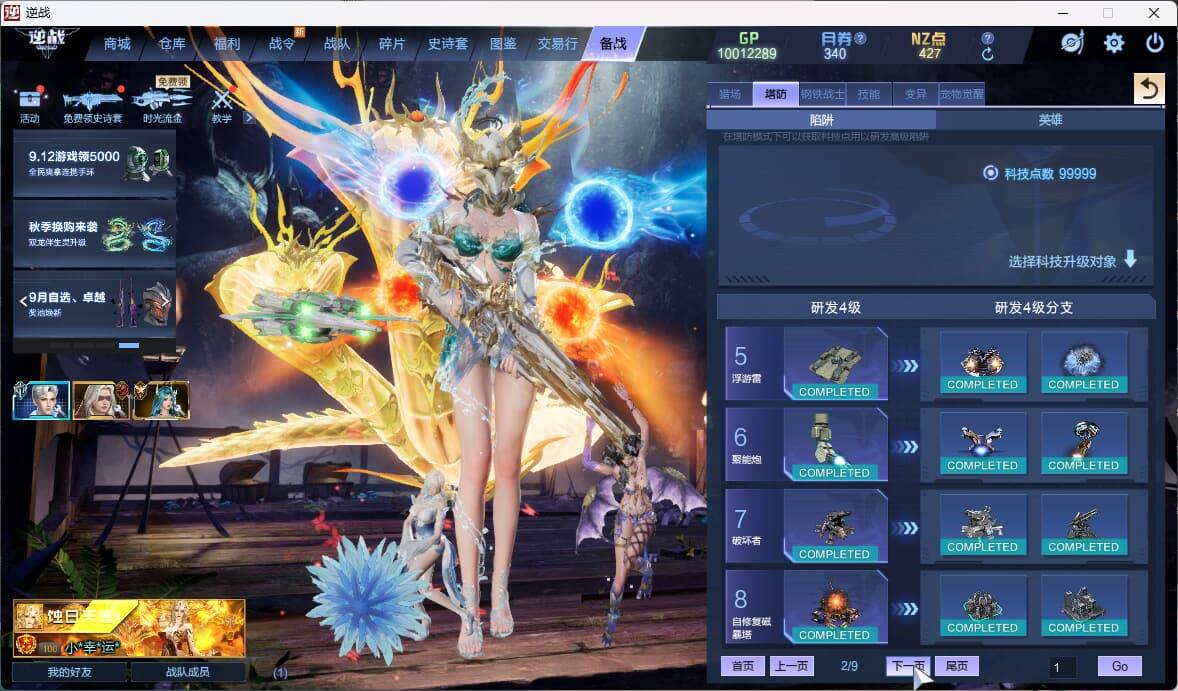Click the return arrow back icon
The image size is (1178, 691).
(x=1149, y=89)
